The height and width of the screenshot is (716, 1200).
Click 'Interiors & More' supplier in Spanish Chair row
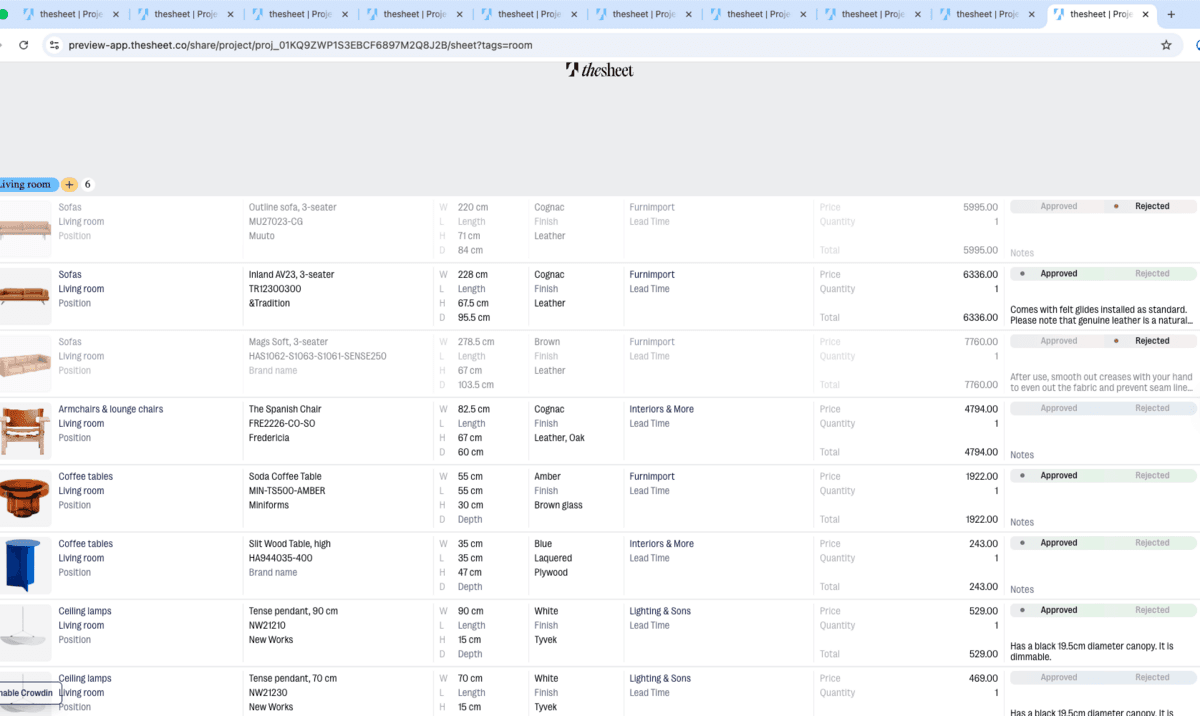point(661,409)
